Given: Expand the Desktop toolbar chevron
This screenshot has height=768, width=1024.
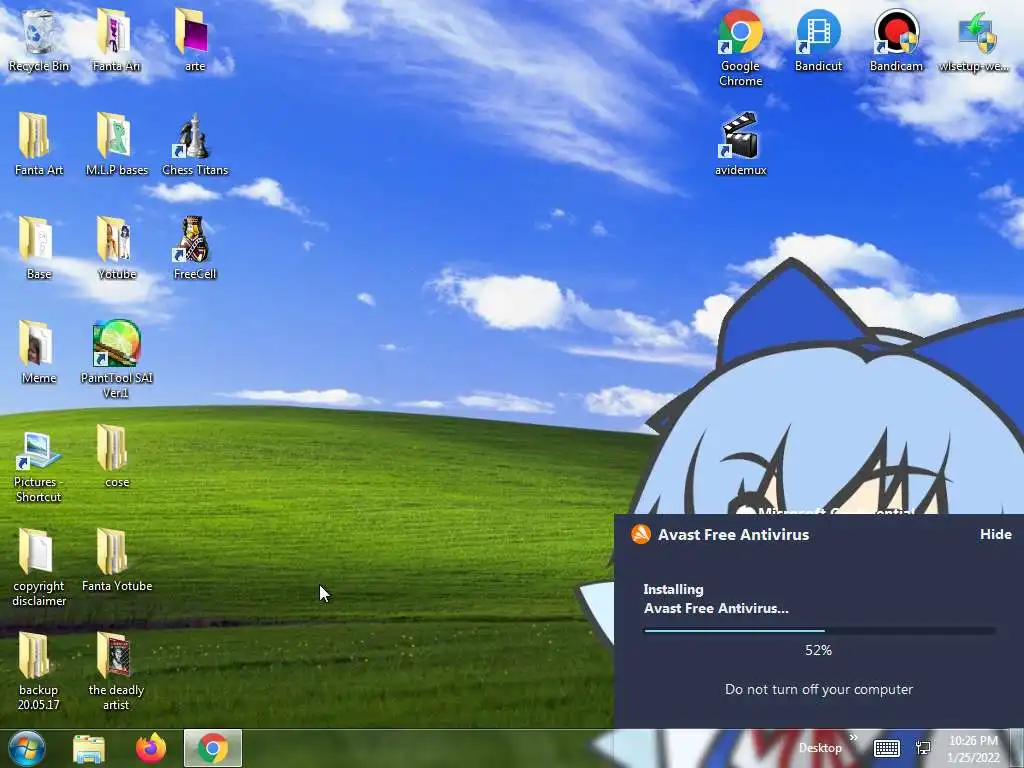Looking at the screenshot, I should click(854, 738).
